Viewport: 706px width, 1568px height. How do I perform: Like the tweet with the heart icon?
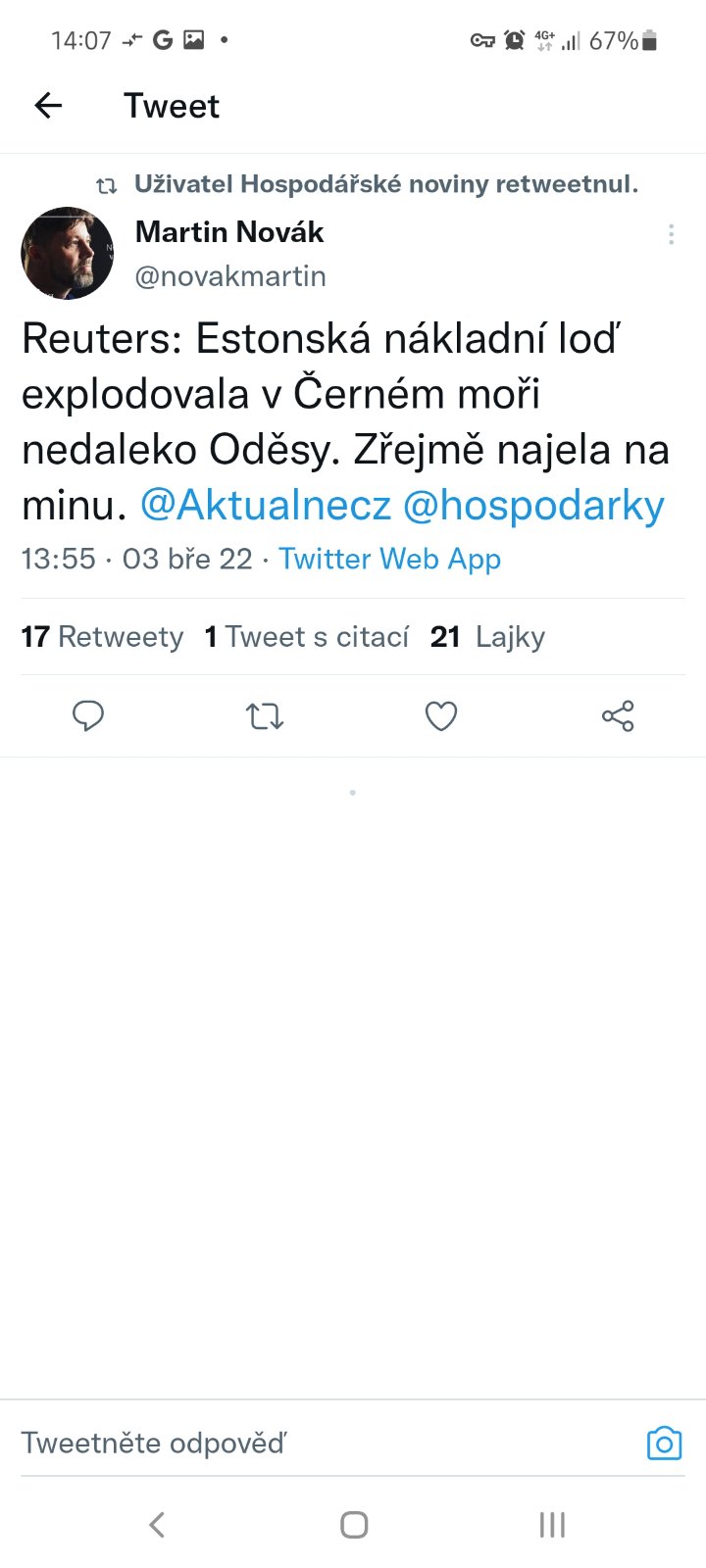[x=441, y=716]
